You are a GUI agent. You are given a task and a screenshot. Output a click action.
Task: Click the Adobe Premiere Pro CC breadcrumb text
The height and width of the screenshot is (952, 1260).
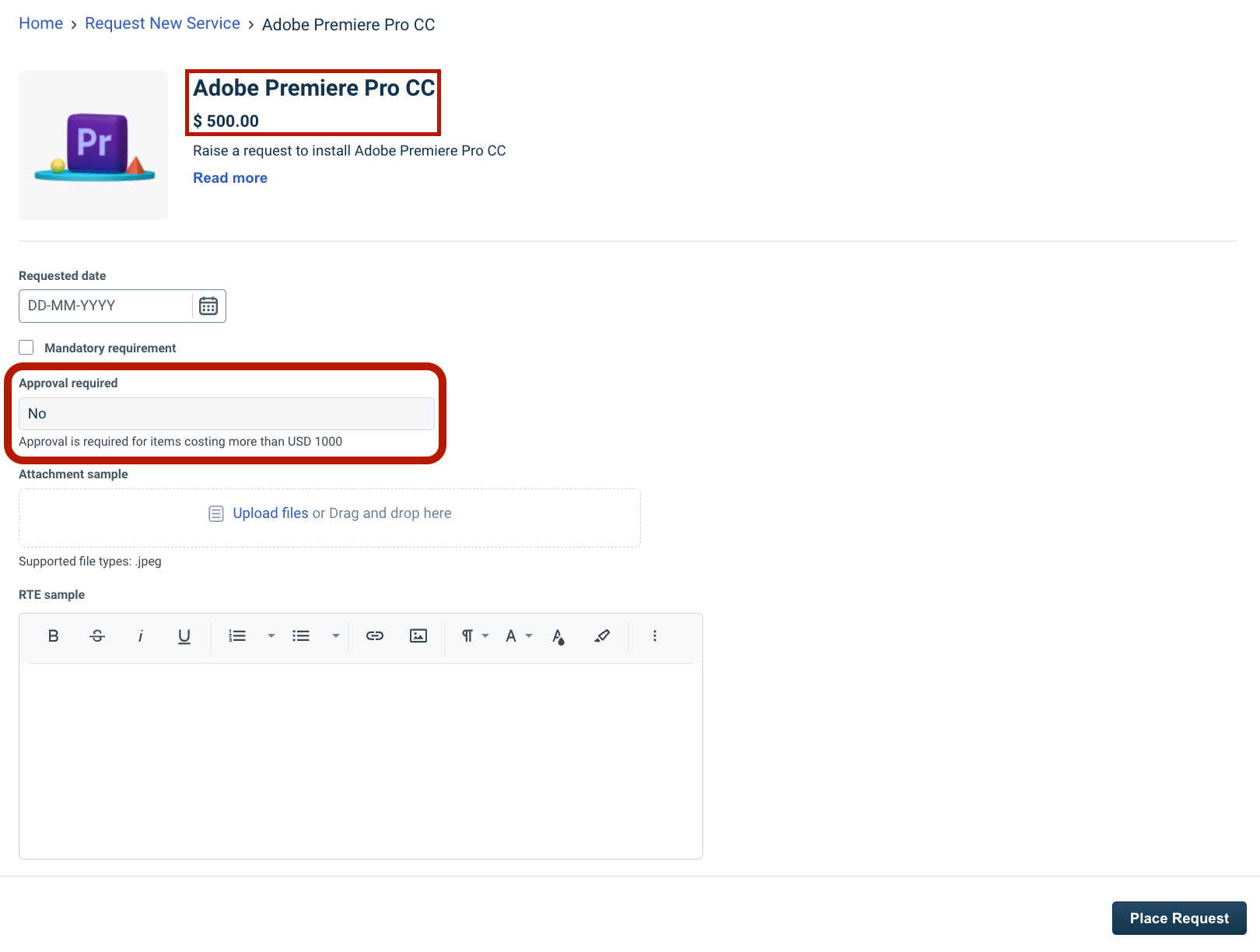pos(348,25)
